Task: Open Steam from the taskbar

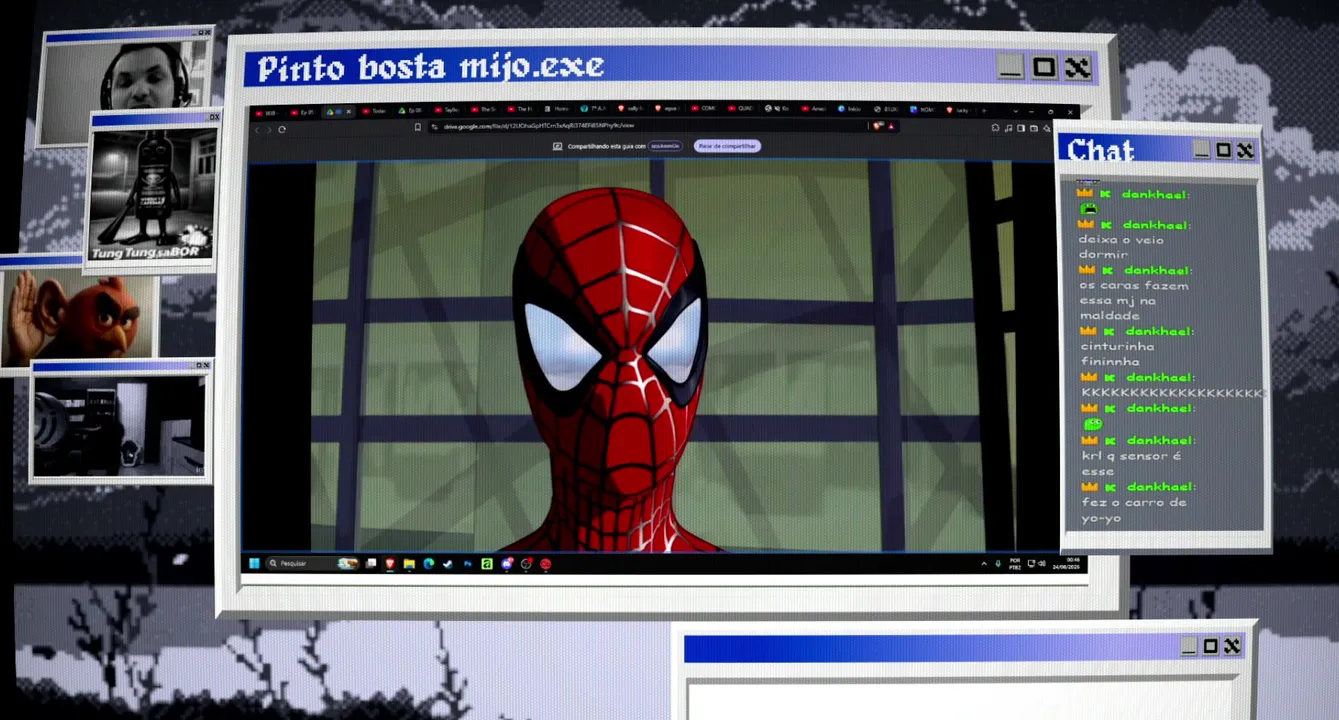Action: pyautogui.click(x=447, y=564)
